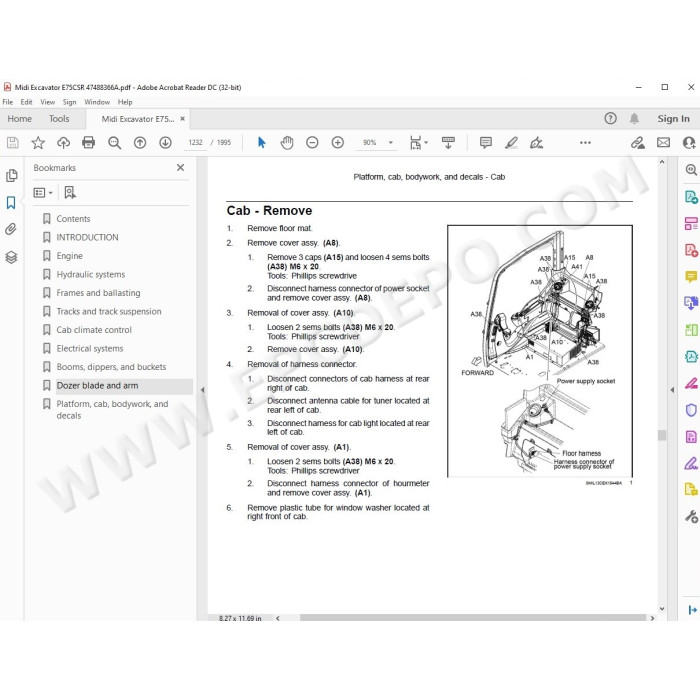Star this file with bookmark icon
This screenshot has width=700, height=700.
tap(38, 143)
